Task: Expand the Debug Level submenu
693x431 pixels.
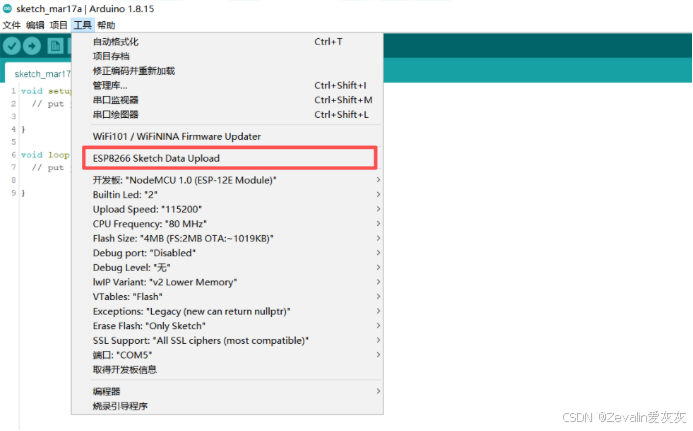Action: 227,267
